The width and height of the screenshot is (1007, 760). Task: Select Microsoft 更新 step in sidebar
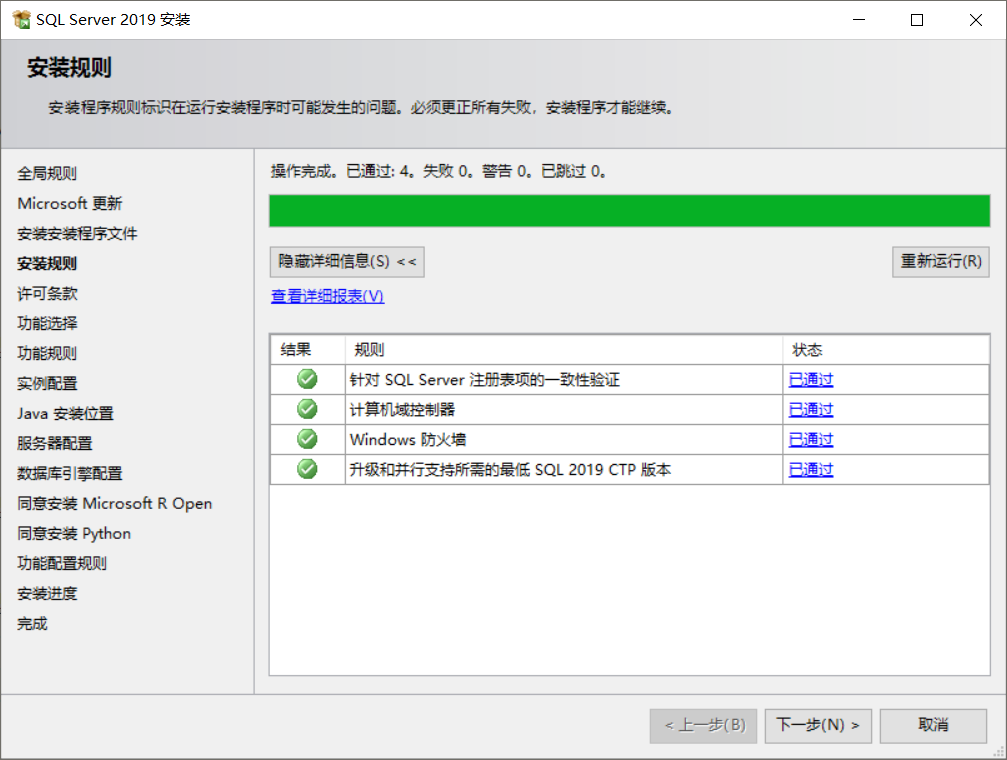(x=69, y=204)
